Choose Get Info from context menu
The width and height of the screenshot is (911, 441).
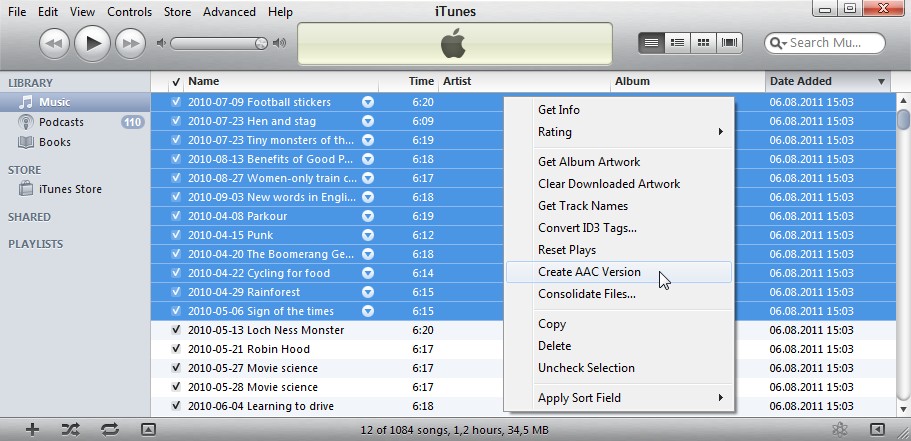[x=619, y=110]
